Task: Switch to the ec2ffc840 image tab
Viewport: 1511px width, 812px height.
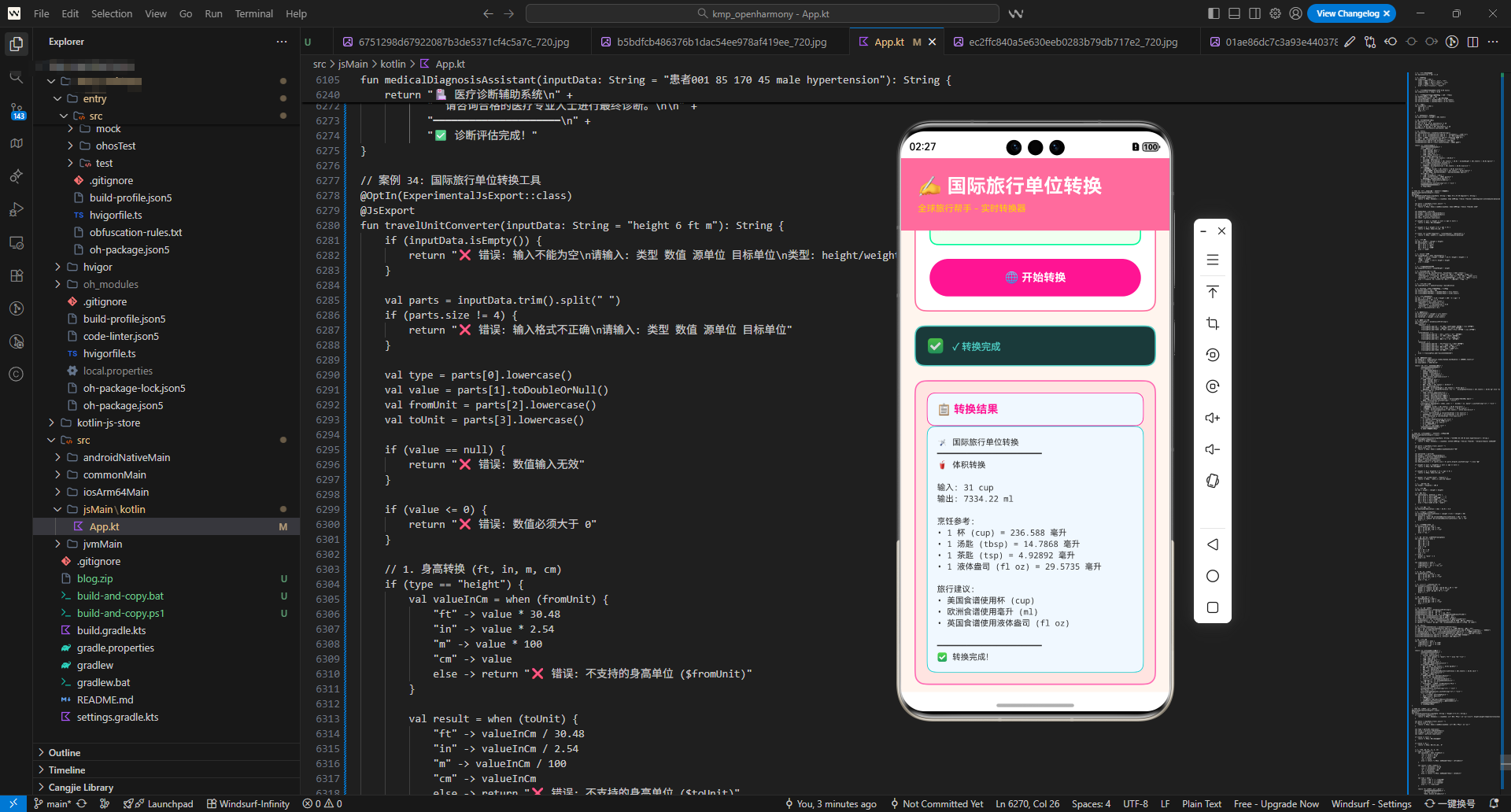Action: coord(1069,42)
